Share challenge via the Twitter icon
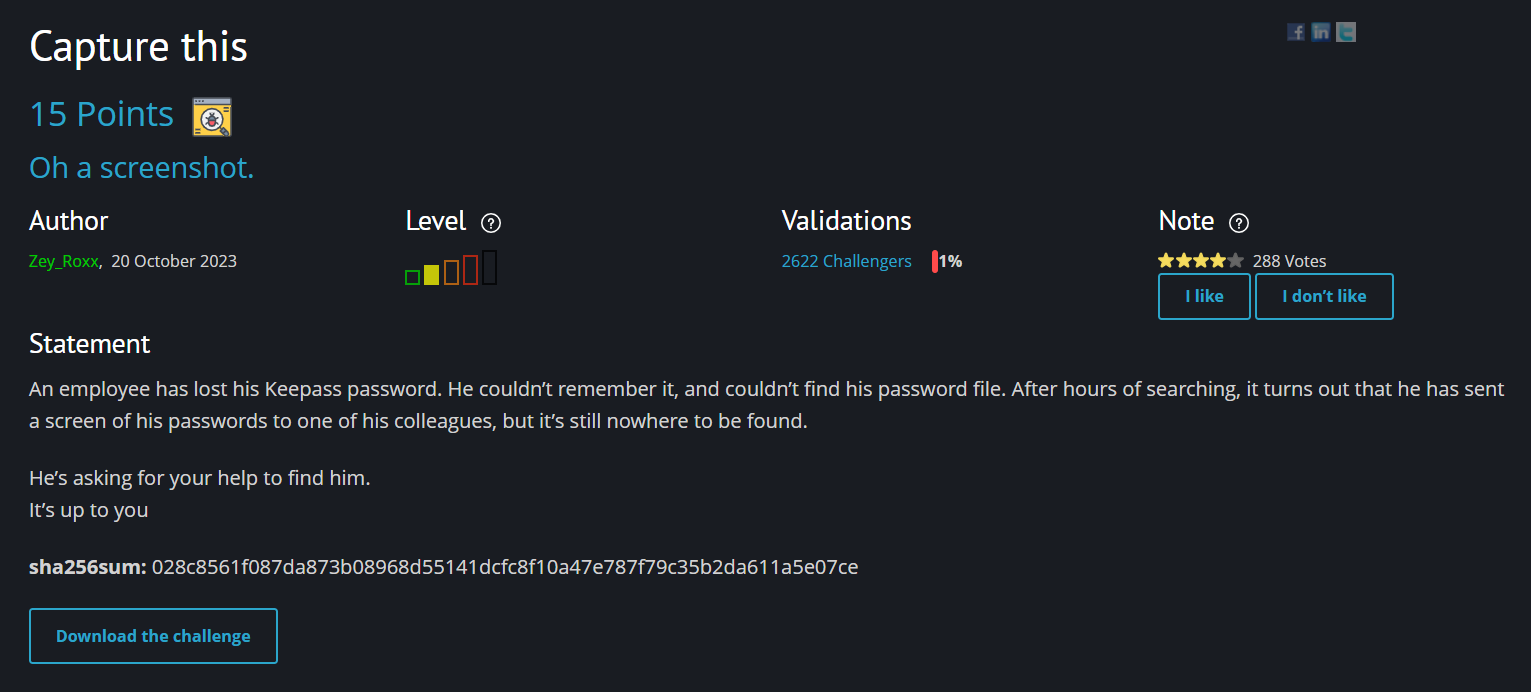The width and height of the screenshot is (1531, 692). (1347, 32)
